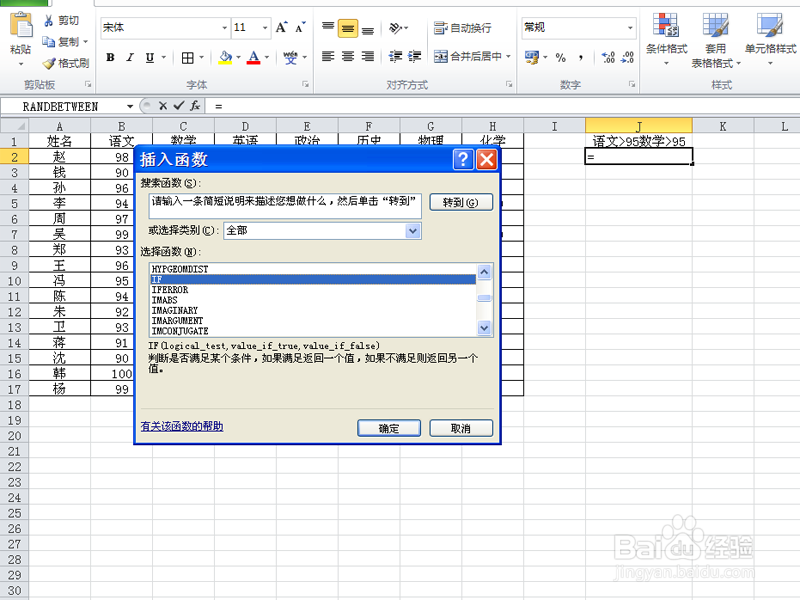Decrease indent

[395, 56]
